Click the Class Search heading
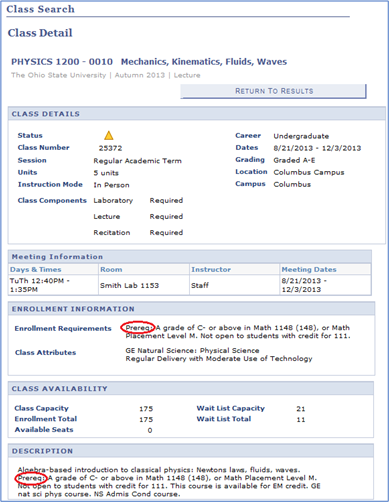Screen dimensions: 389x502 pyautogui.click(x=40, y=9)
